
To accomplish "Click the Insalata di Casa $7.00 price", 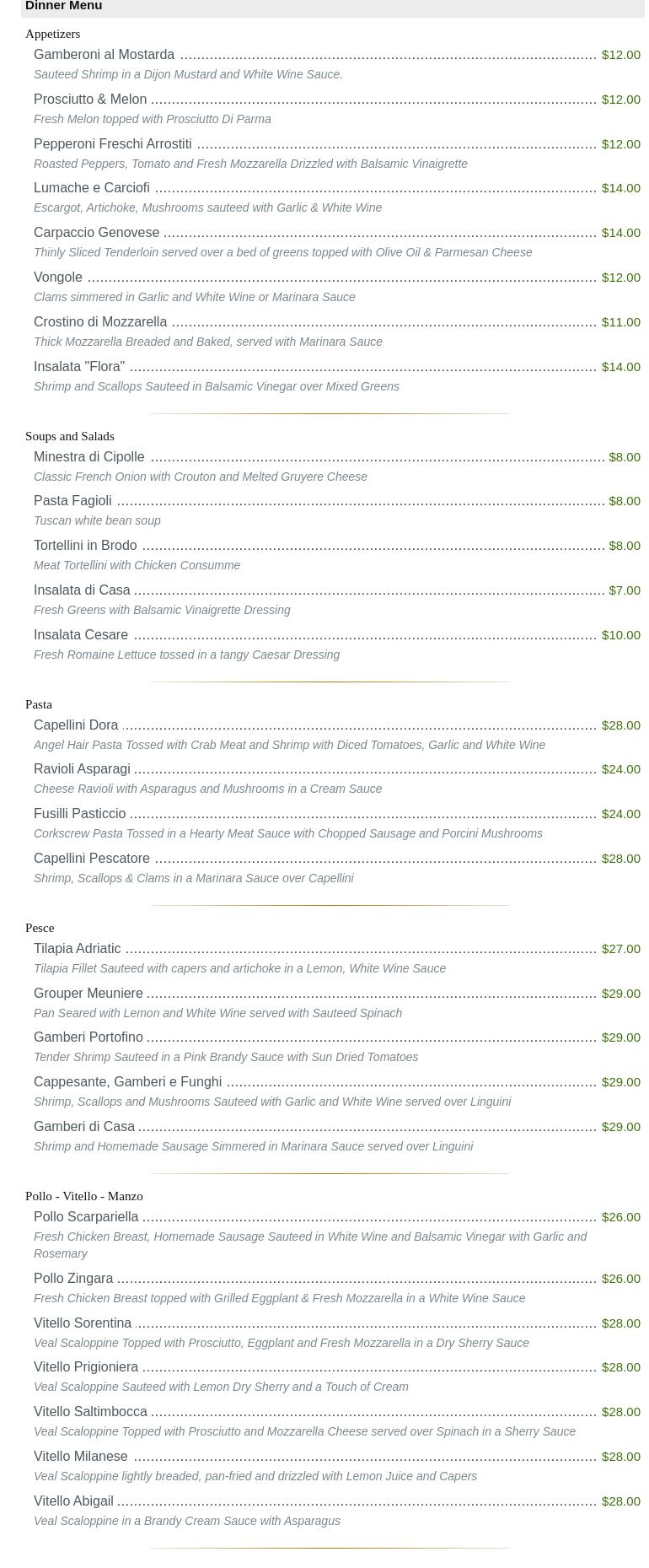I will point(624,590).
